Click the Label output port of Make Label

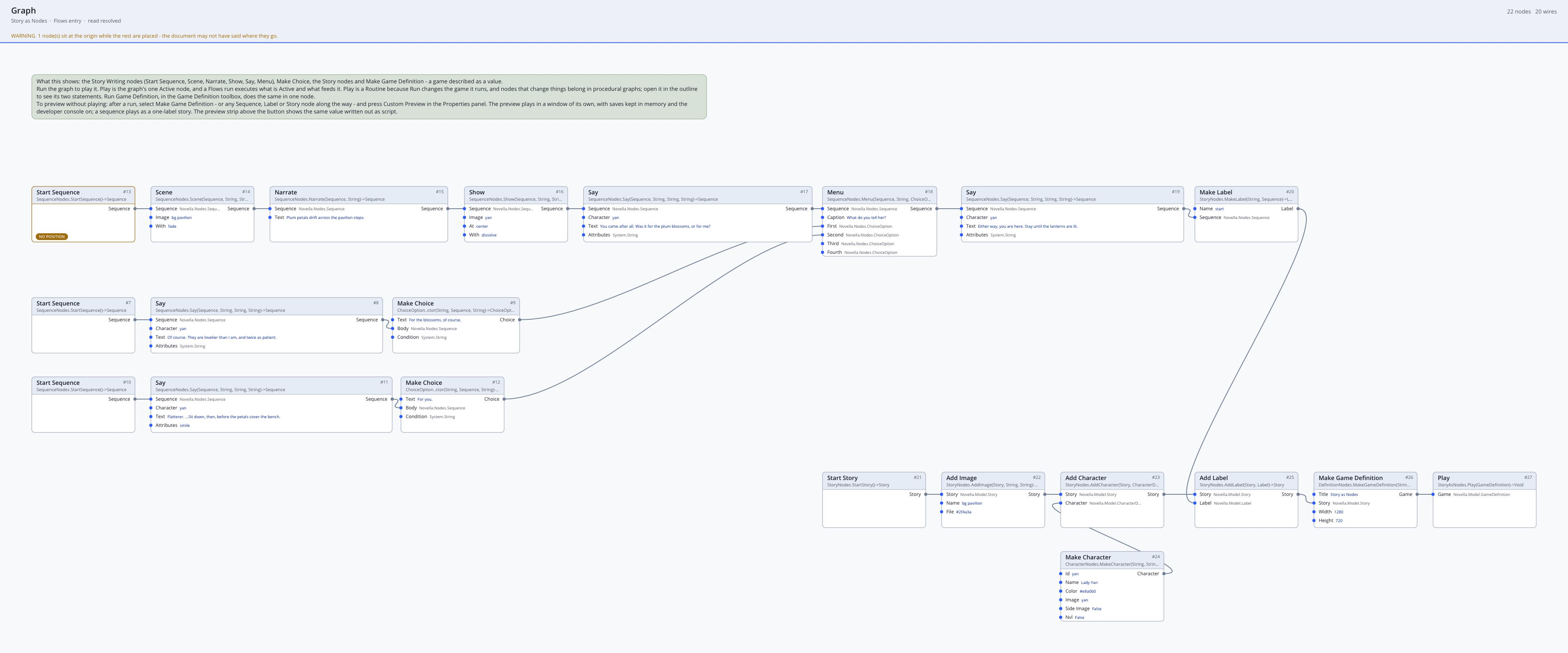[x=1298, y=209]
